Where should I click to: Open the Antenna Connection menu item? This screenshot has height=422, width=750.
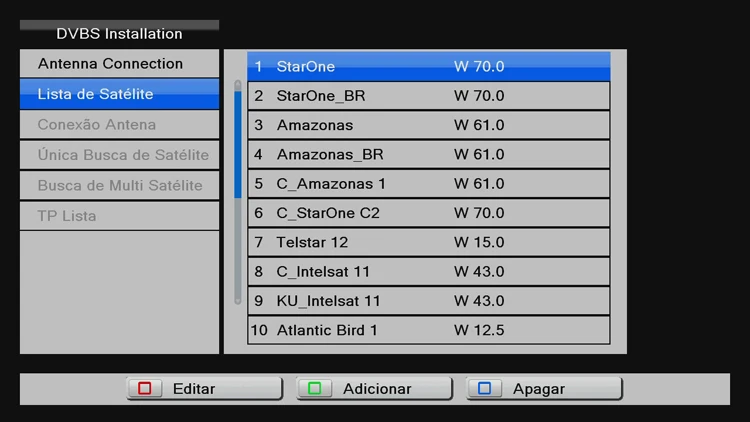tap(120, 64)
